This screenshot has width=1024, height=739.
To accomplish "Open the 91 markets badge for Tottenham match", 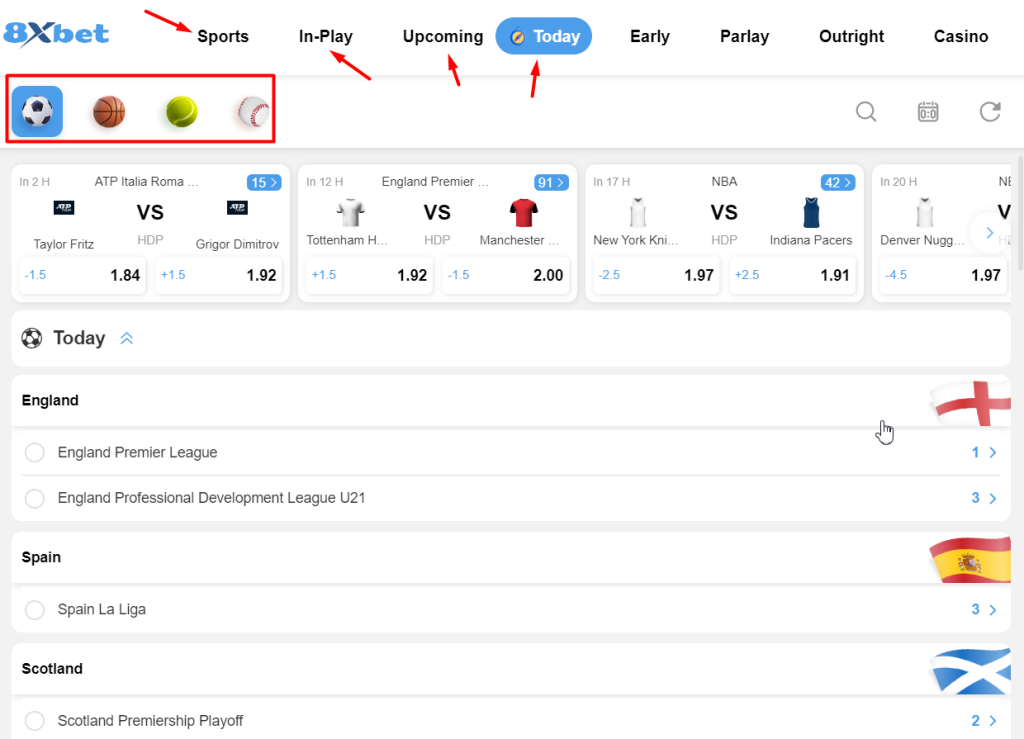I will click(552, 182).
